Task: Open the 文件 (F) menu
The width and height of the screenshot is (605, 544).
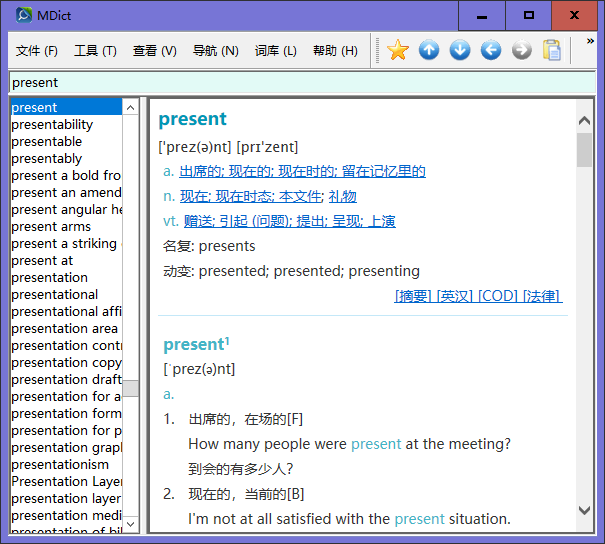Action: (37, 51)
